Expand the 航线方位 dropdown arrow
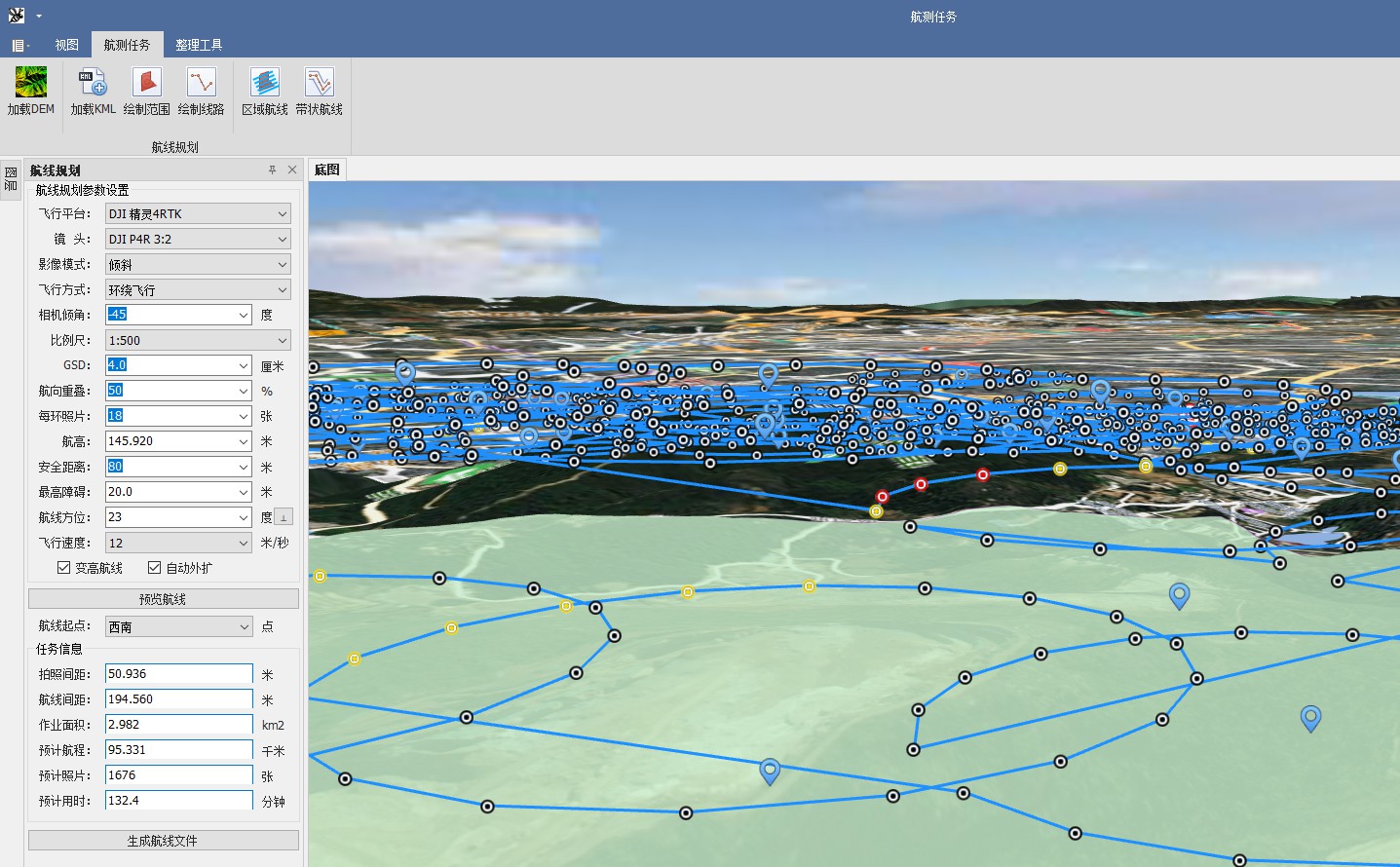This screenshot has width=1400, height=867. click(244, 517)
